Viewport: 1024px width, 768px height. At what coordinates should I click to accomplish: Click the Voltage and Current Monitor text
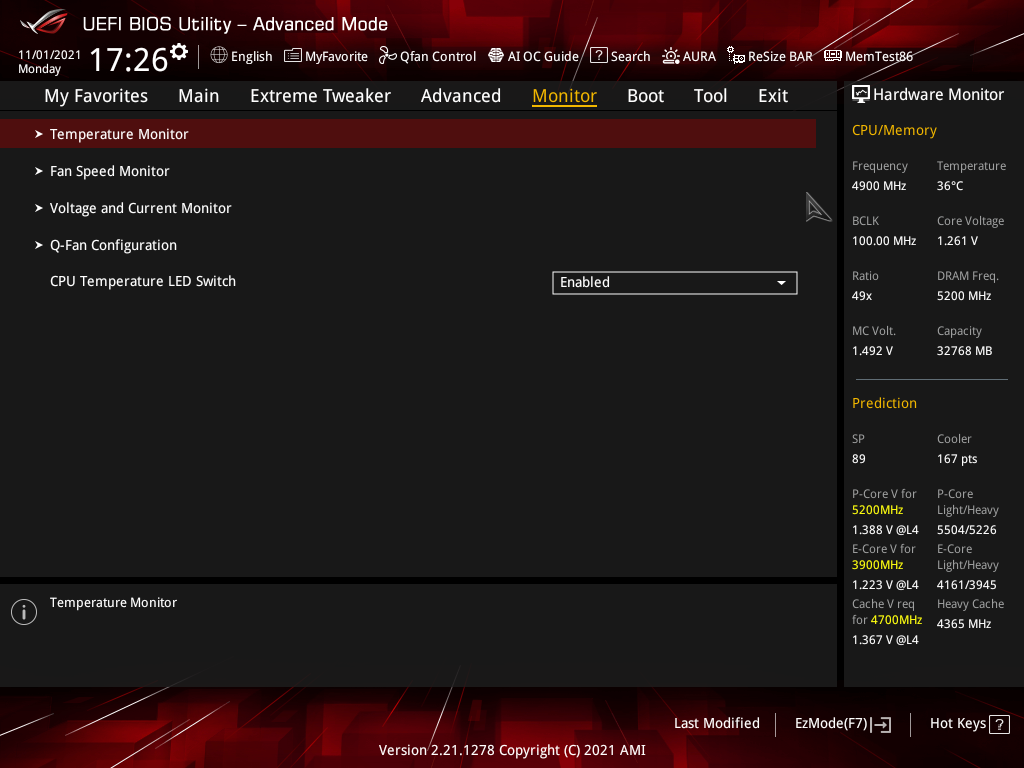click(x=140, y=208)
